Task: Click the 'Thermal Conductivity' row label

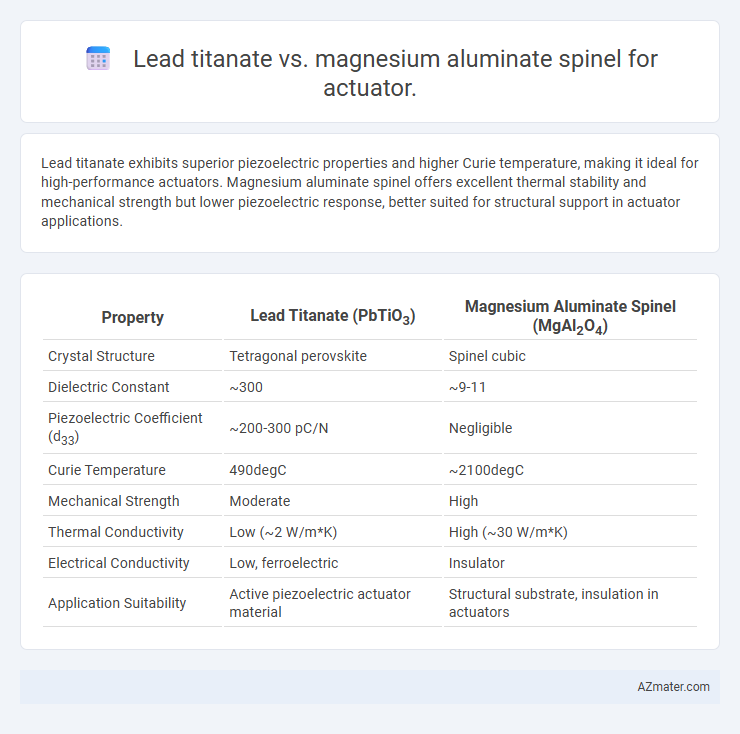Action: [x=116, y=532]
